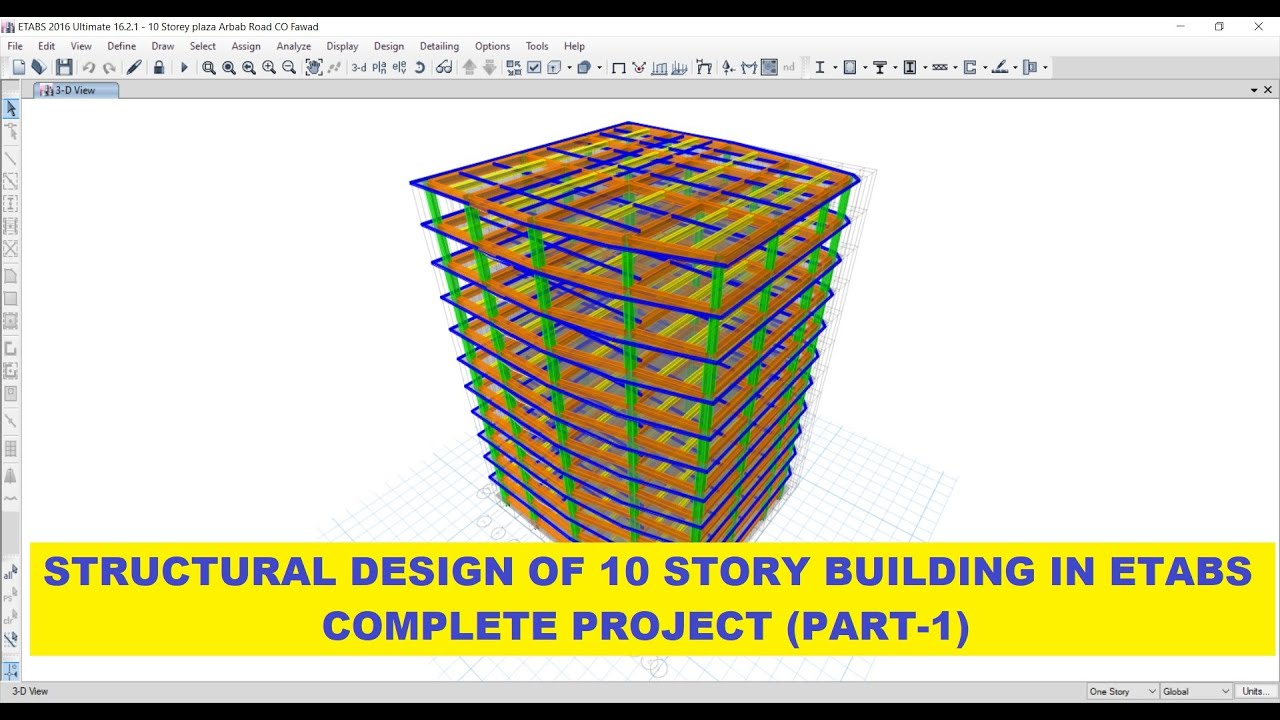The image size is (1280, 720).
Task: Open the view window list dropdown arrow
Action: [x=1254, y=90]
